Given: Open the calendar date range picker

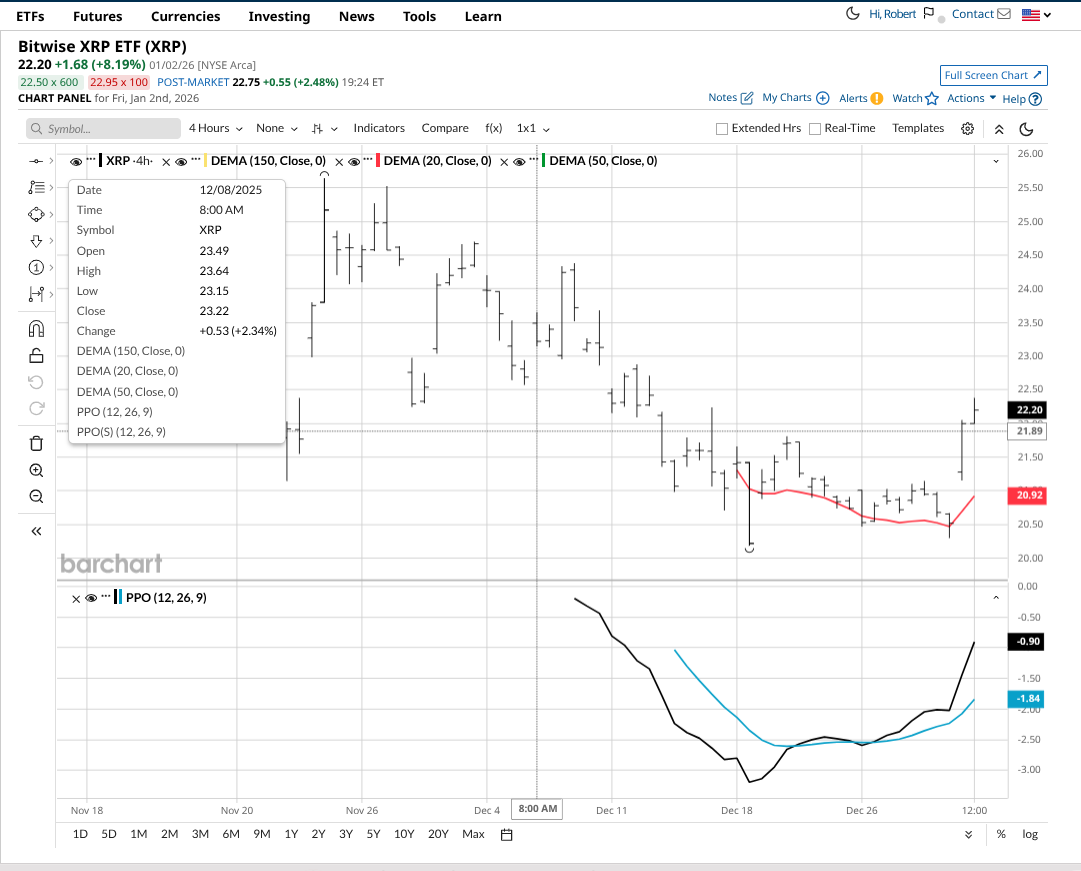Looking at the screenshot, I should tap(506, 835).
